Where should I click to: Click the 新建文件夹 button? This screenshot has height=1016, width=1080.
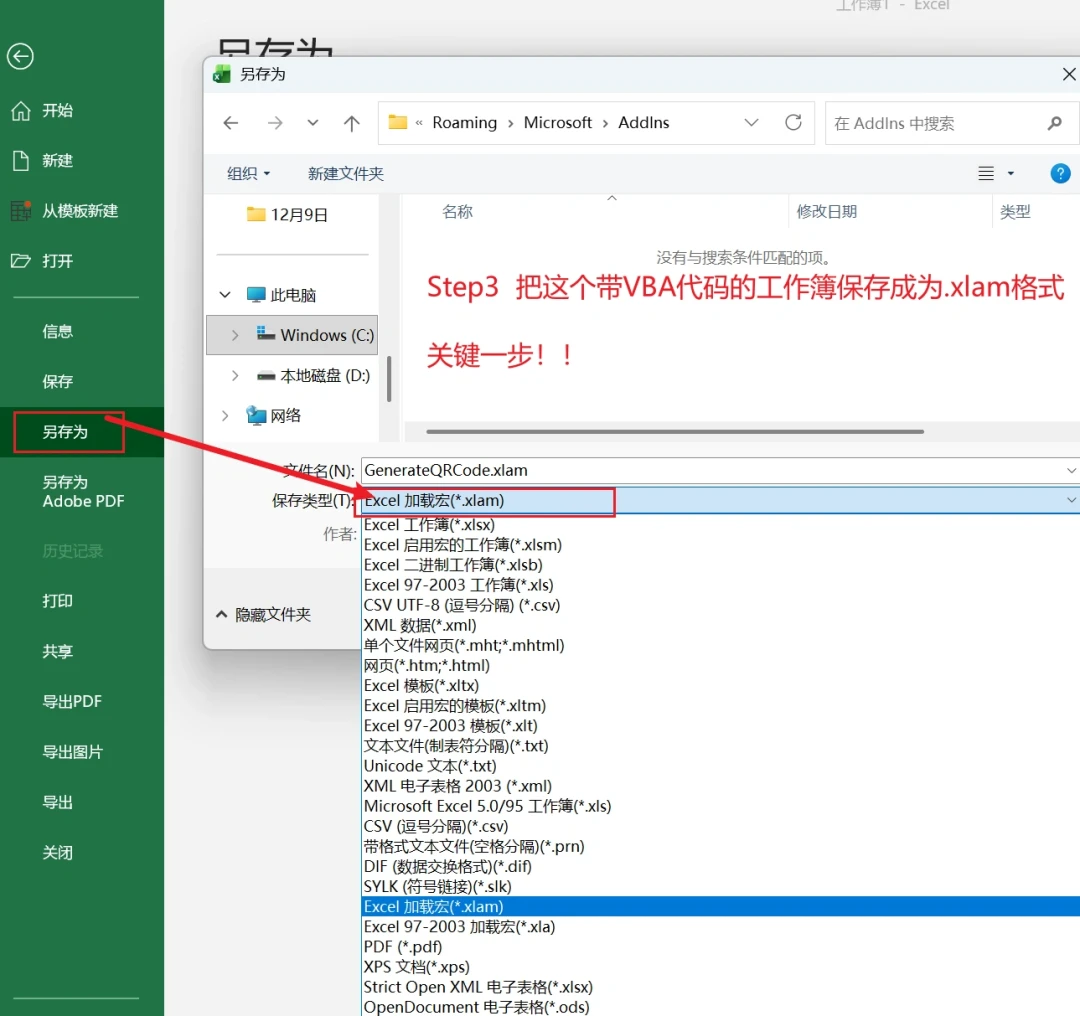tap(345, 174)
